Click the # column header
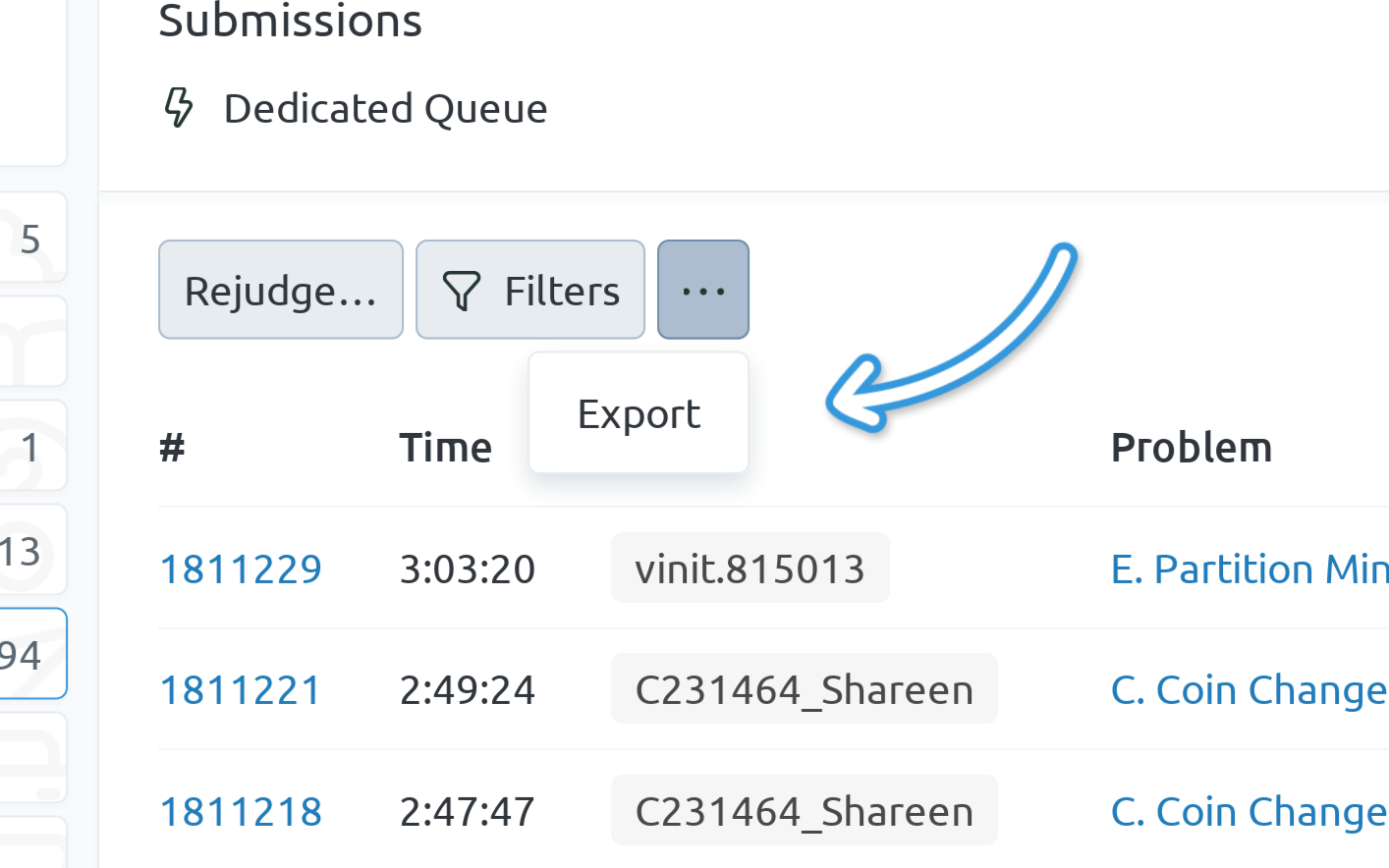The height and width of the screenshot is (868, 1389). coord(172,448)
